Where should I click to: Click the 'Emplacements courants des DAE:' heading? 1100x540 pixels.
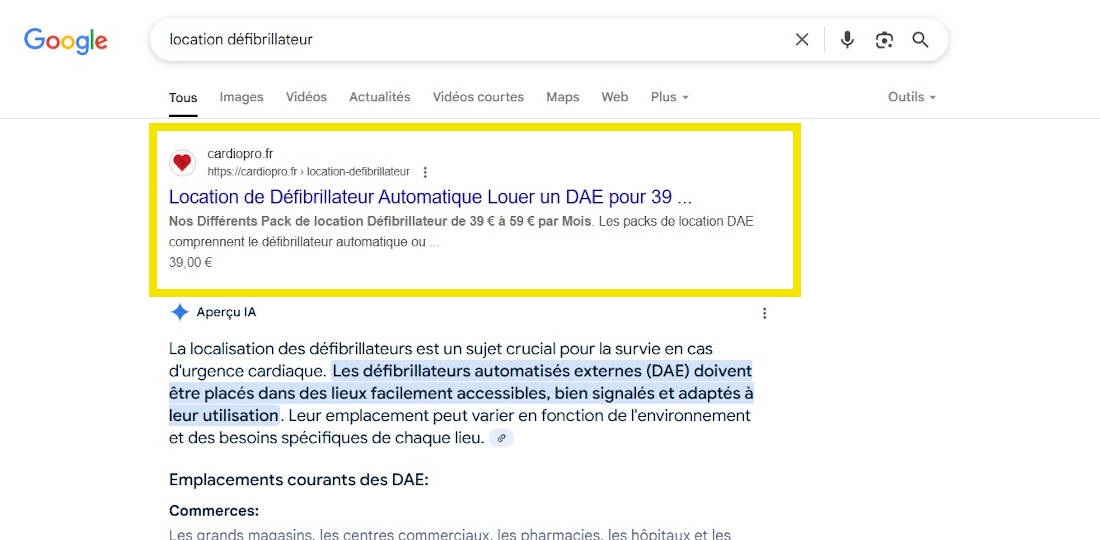pos(298,480)
